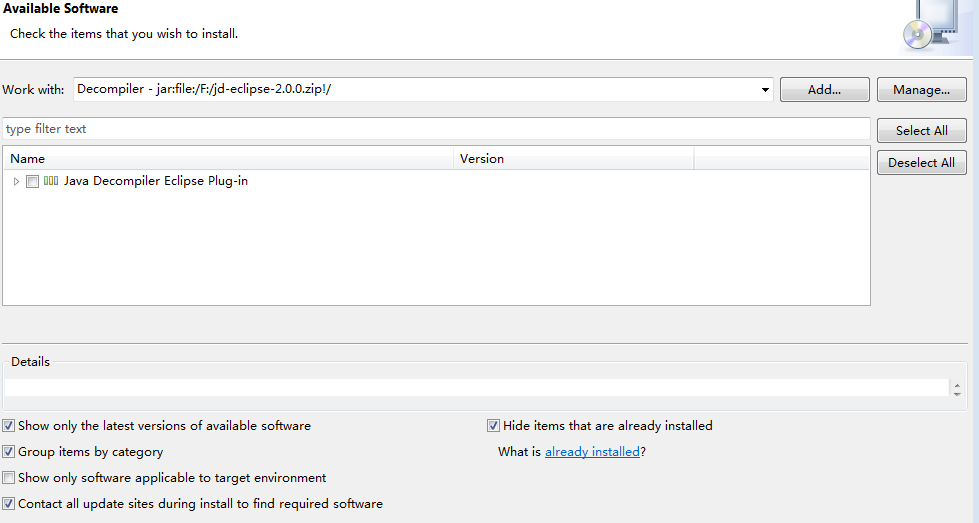The height and width of the screenshot is (523, 979).
Task: Focus the type filter text field
Action: tap(436, 129)
